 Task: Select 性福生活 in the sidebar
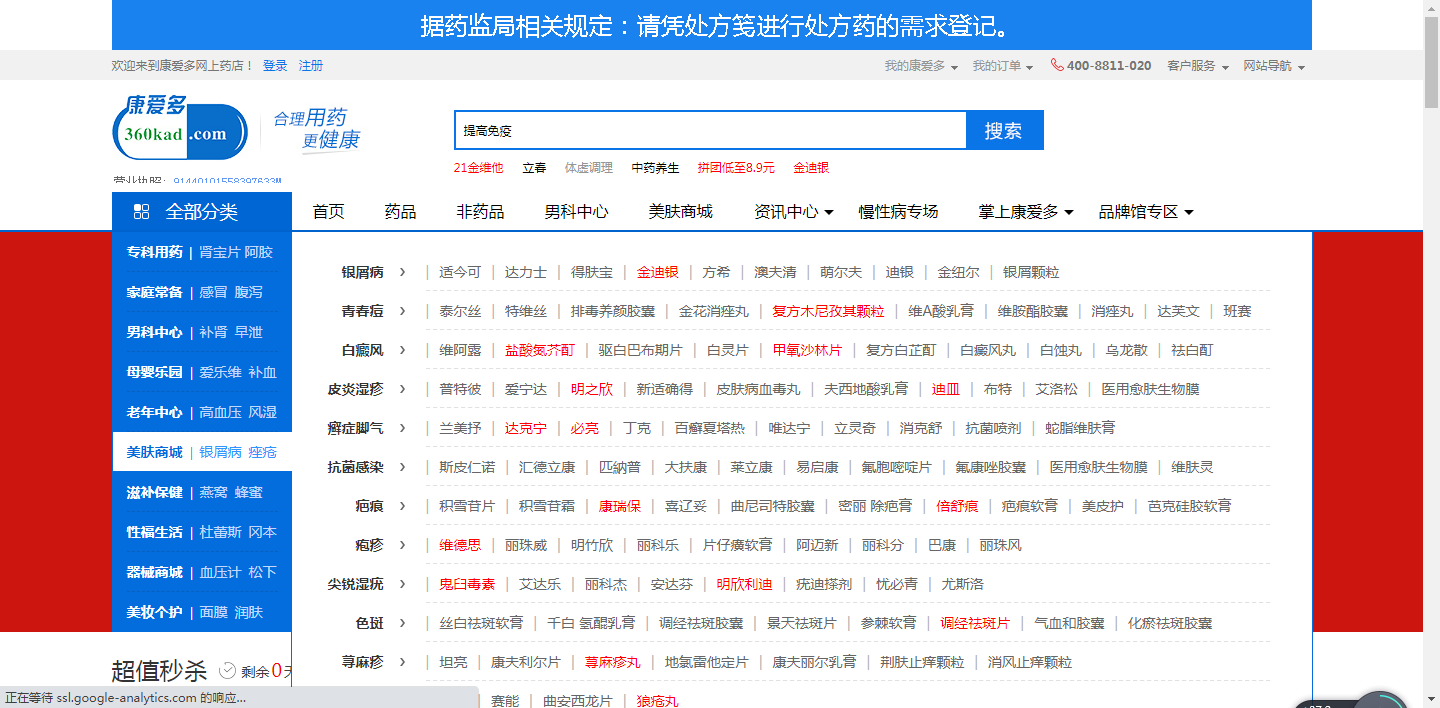pos(154,532)
